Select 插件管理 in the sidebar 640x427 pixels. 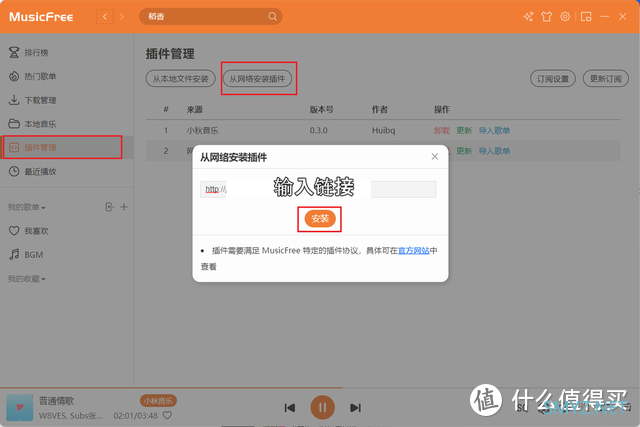[67, 147]
